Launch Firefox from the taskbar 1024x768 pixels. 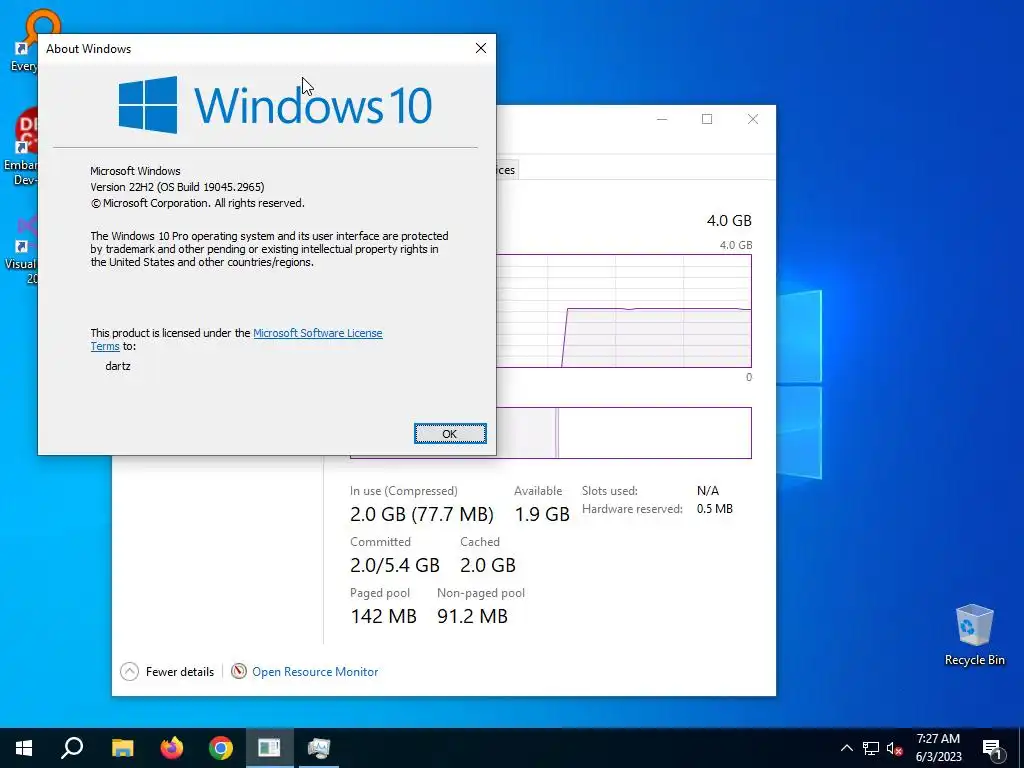(172, 748)
